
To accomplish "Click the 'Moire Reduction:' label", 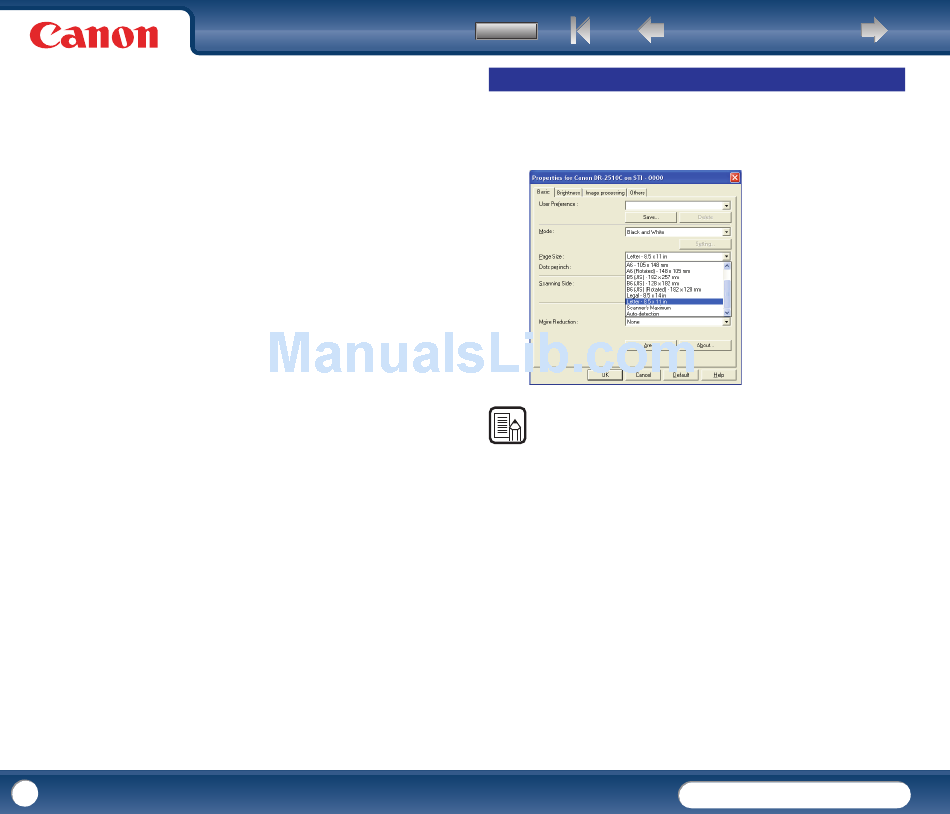I will pyautogui.click(x=558, y=322).
